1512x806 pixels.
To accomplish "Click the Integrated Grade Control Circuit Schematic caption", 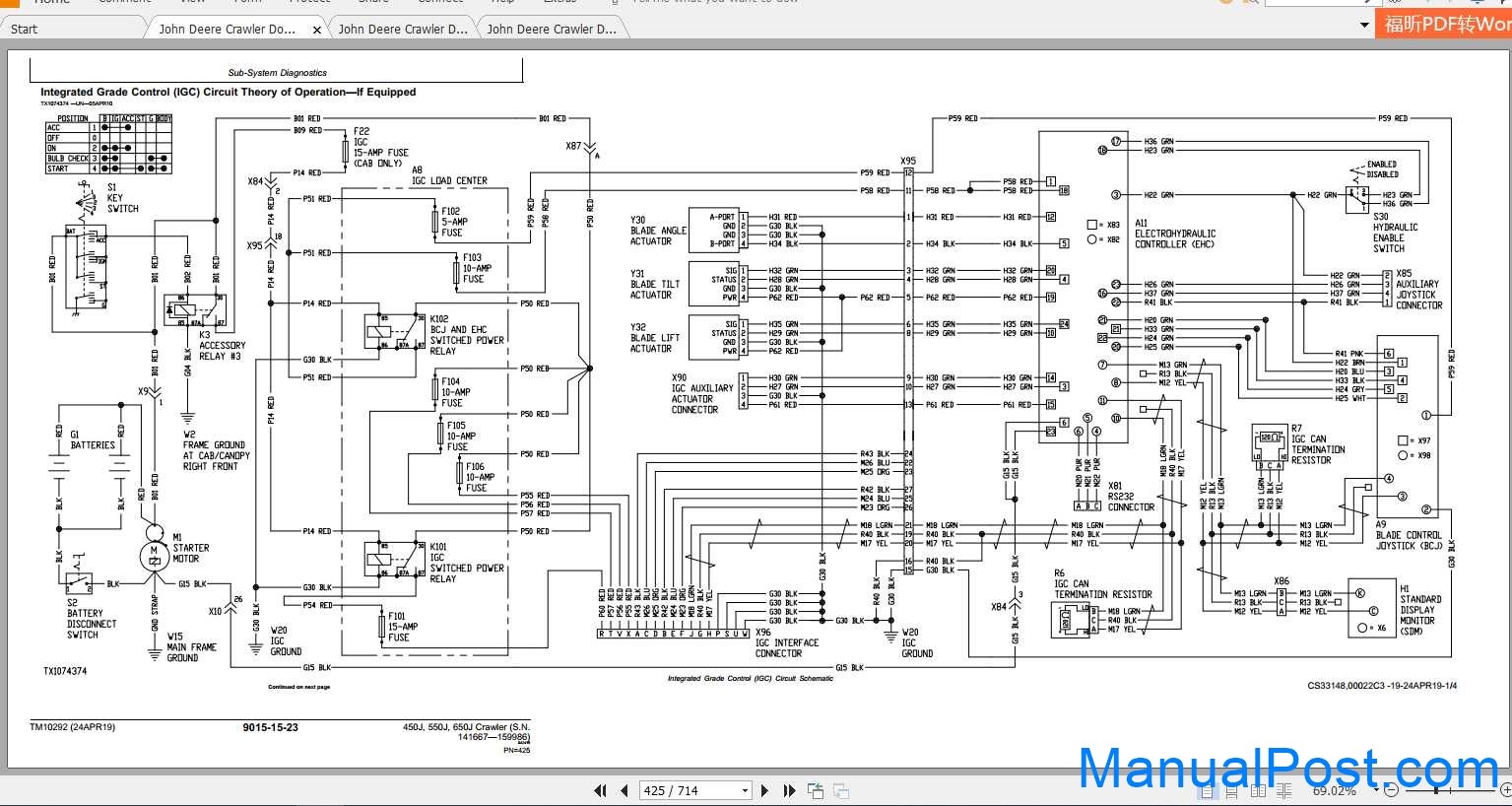I will [x=751, y=678].
